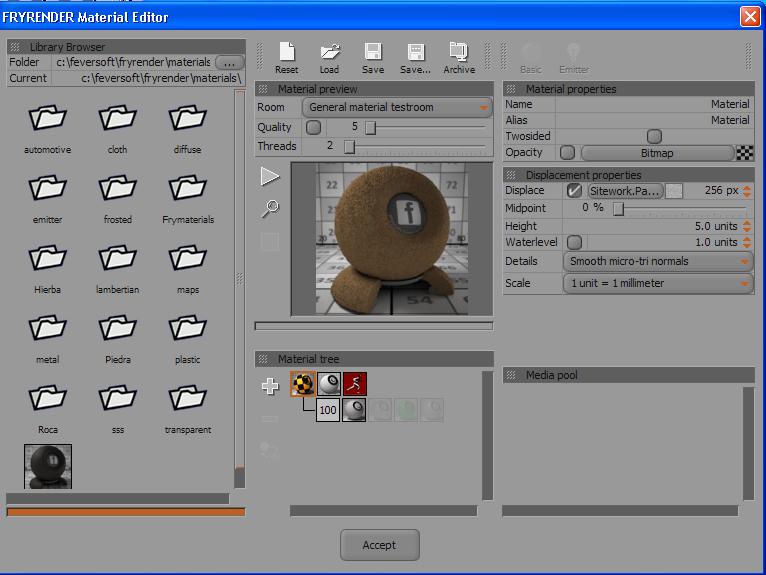The height and width of the screenshot is (575, 766).
Task: Close the Material Editor window
Action: point(750,17)
